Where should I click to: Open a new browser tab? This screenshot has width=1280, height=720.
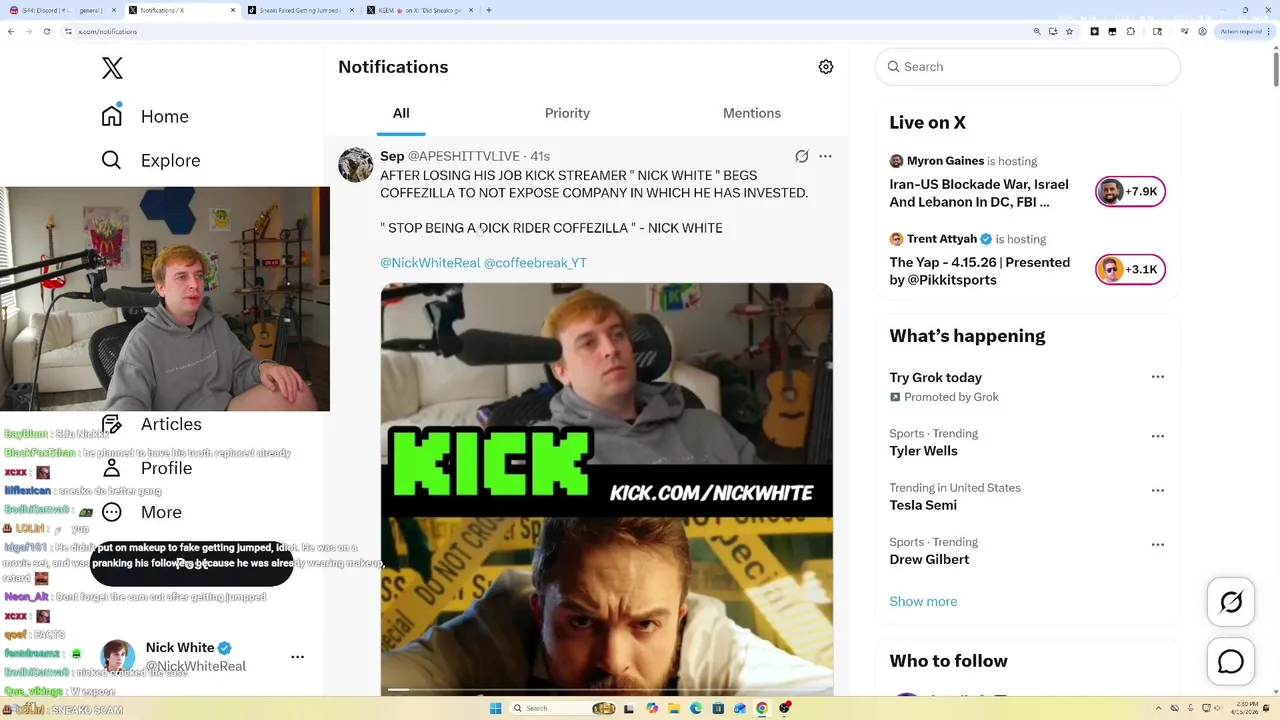click(x=489, y=10)
